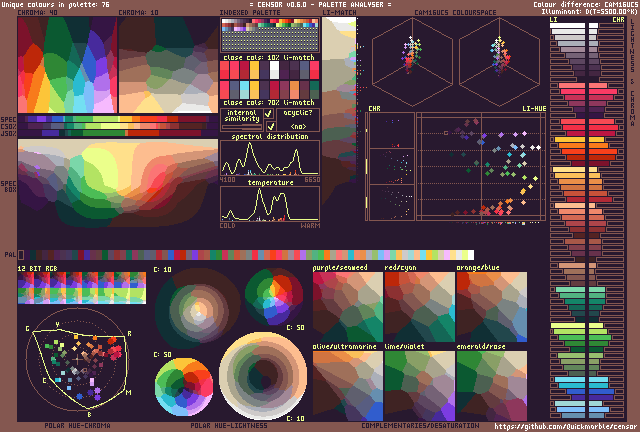Viewport: 640px width, 432px height.
Task: Open the GitHub quickmarble/censor link
Action: click(x=565, y=425)
